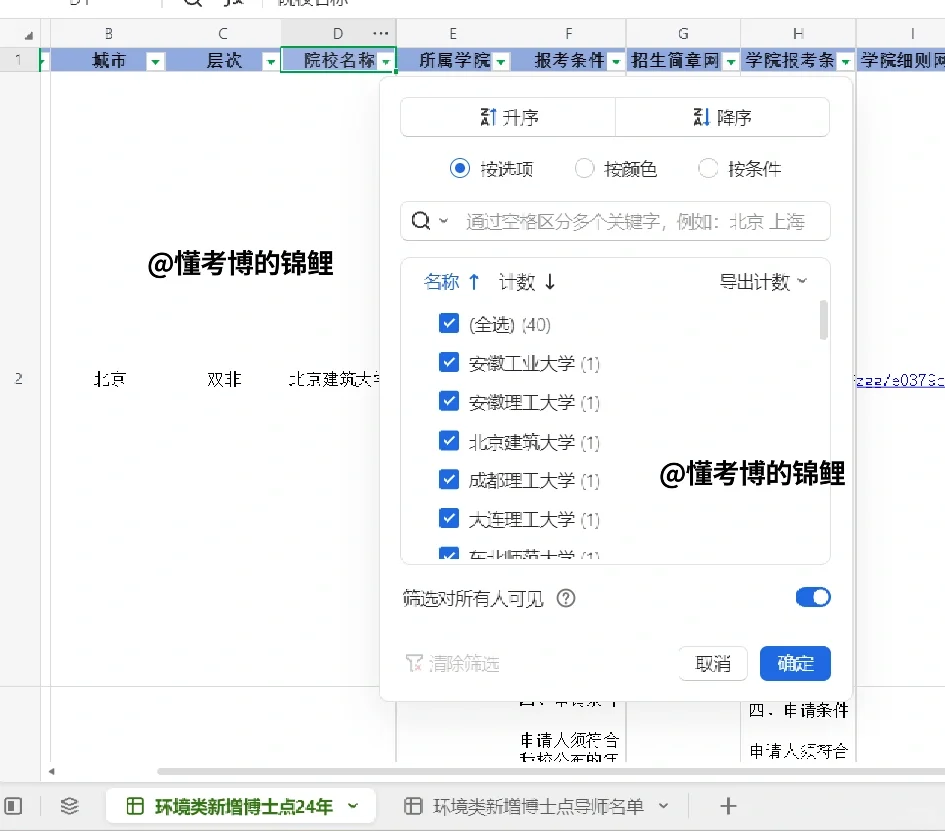Image resolution: width=945 pixels, height=831 pixels.
Task: Open the 学院报考条 column filter dropdown
Action: pos(846,61)
